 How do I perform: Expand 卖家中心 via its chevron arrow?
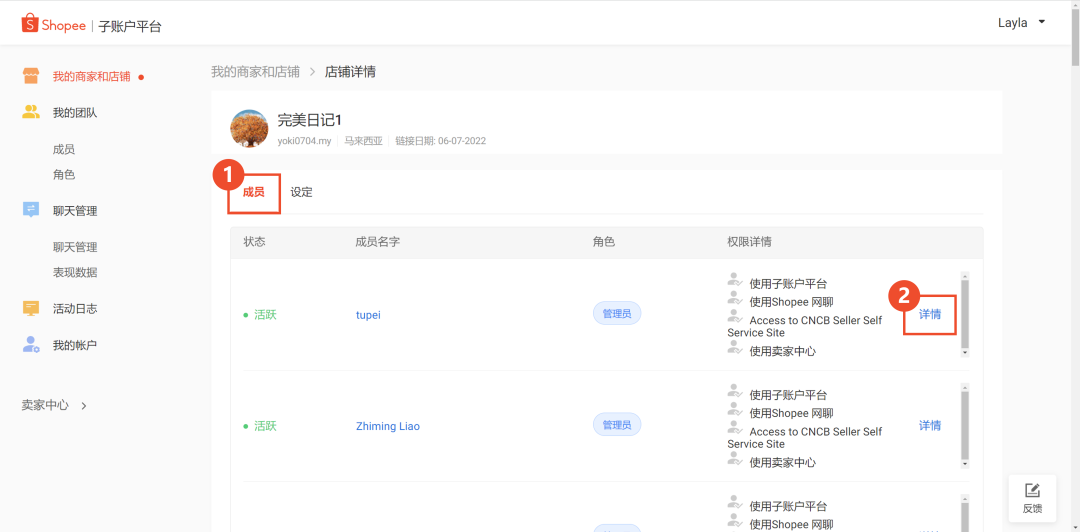84,406
